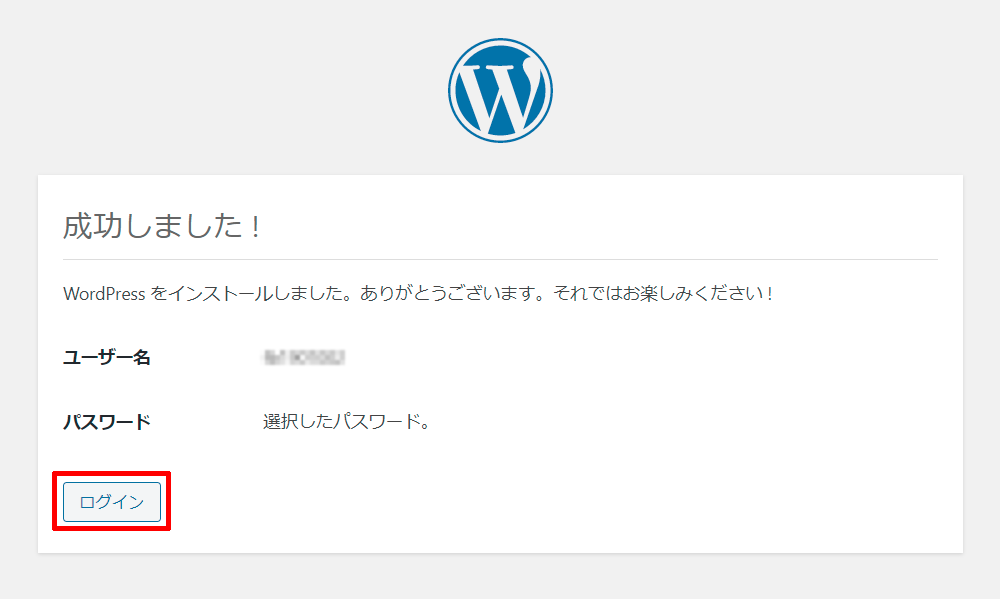This screenshot has height=599, width=1000.
Task: Click the インストールしました phrase
Action: pyautogui.click(x=243, y=294)
